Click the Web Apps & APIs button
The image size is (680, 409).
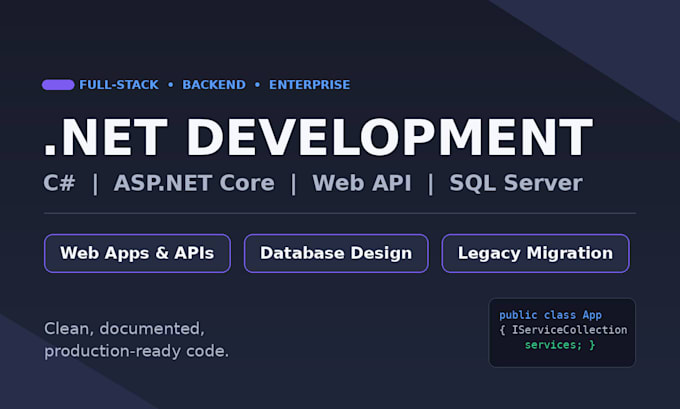(x=137, y=253)
